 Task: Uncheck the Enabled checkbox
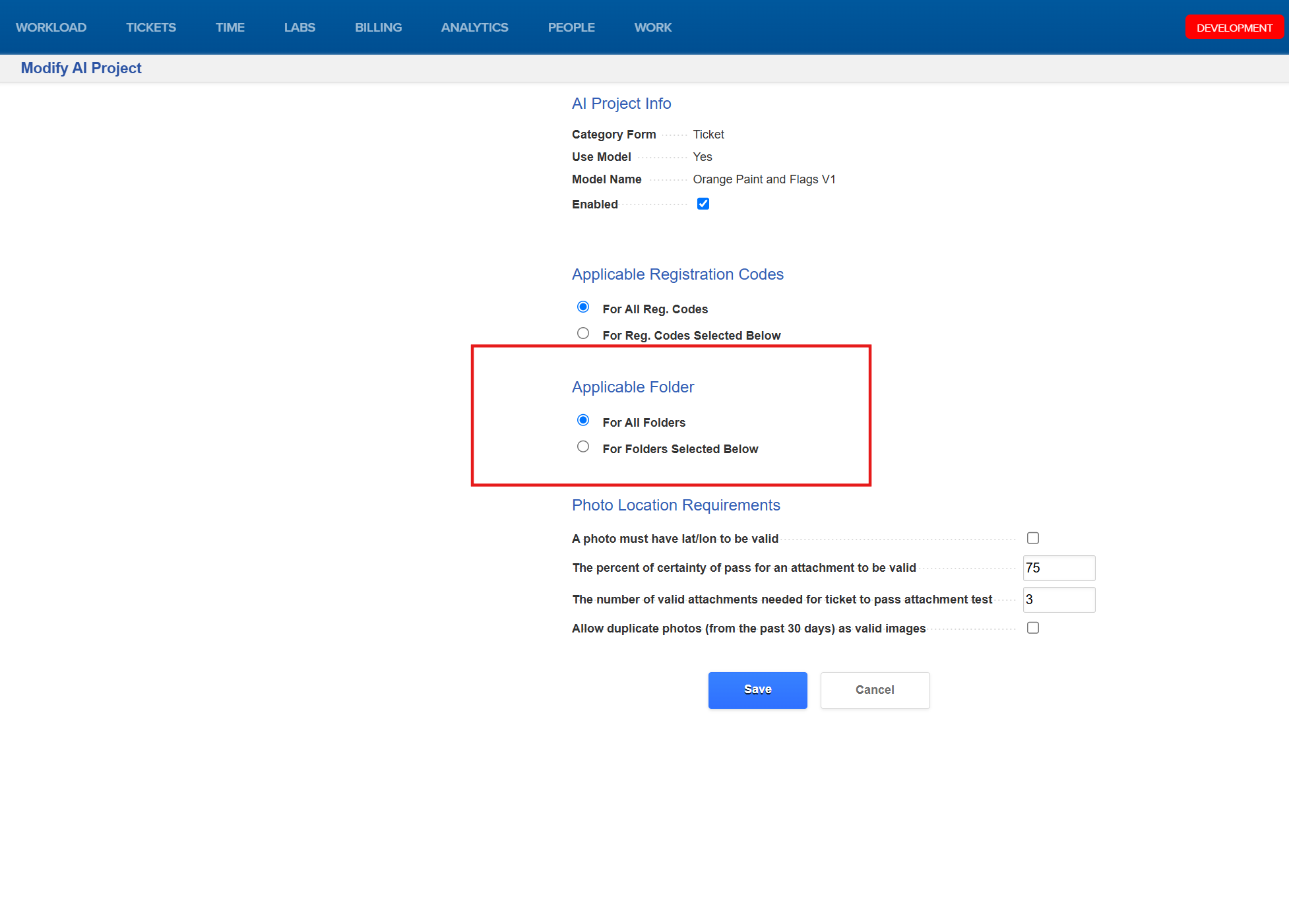click(703, 204)
